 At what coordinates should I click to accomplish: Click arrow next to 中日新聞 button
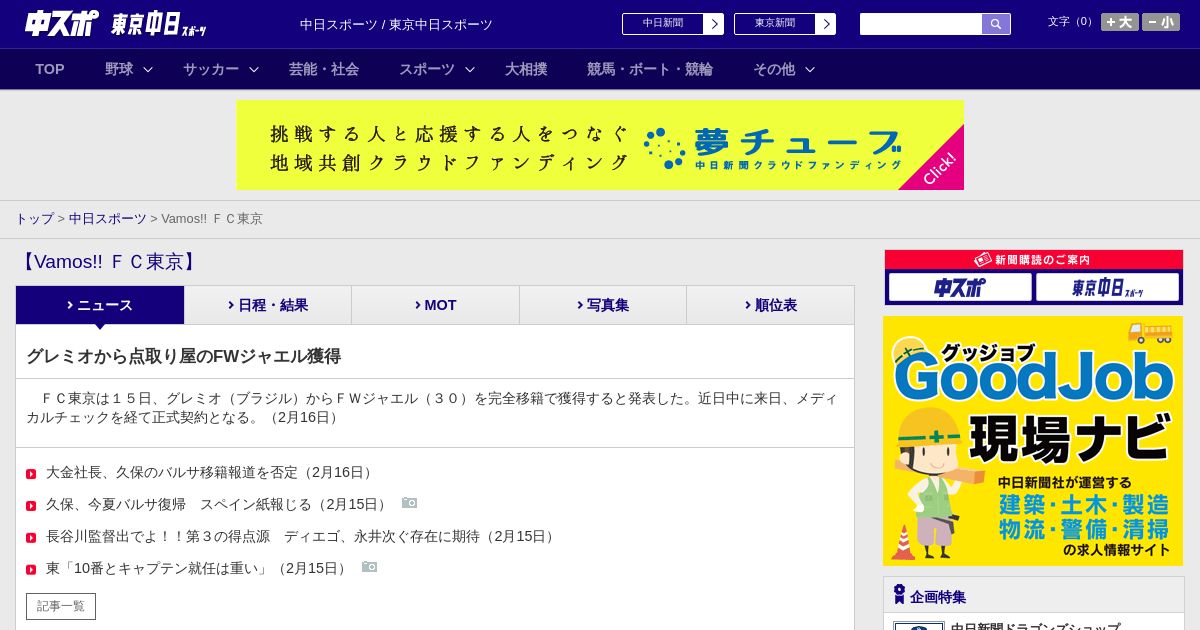(714, 24)
